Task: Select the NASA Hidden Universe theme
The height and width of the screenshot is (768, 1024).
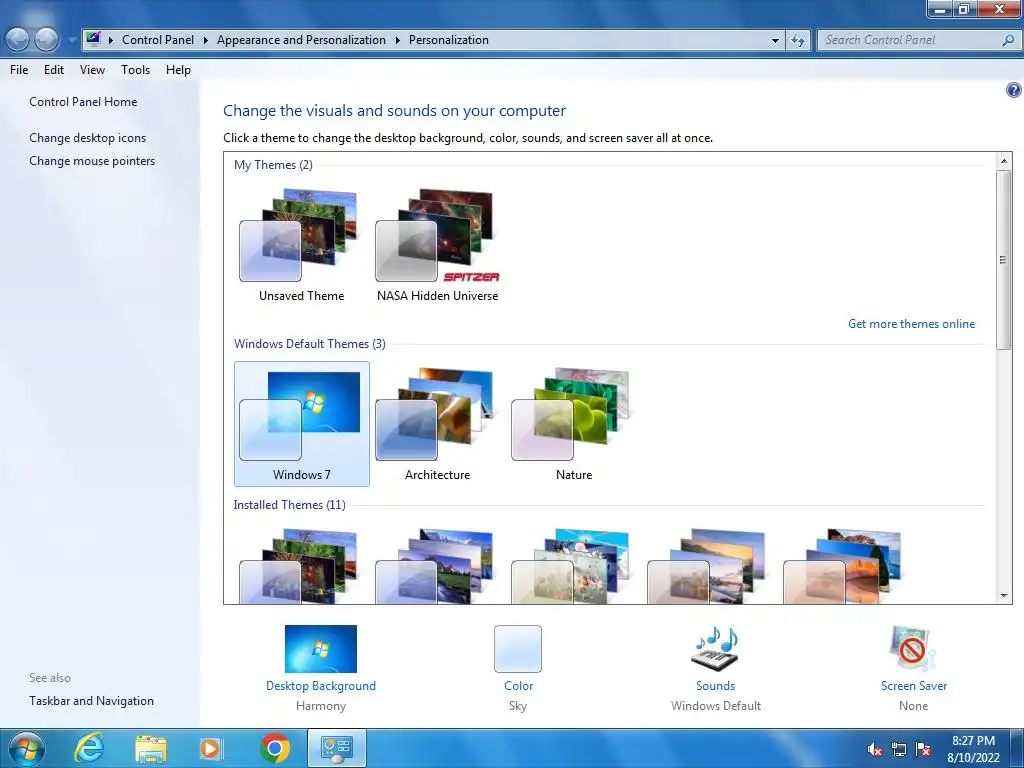Action: pyautogui.click(x=437, y=245)
